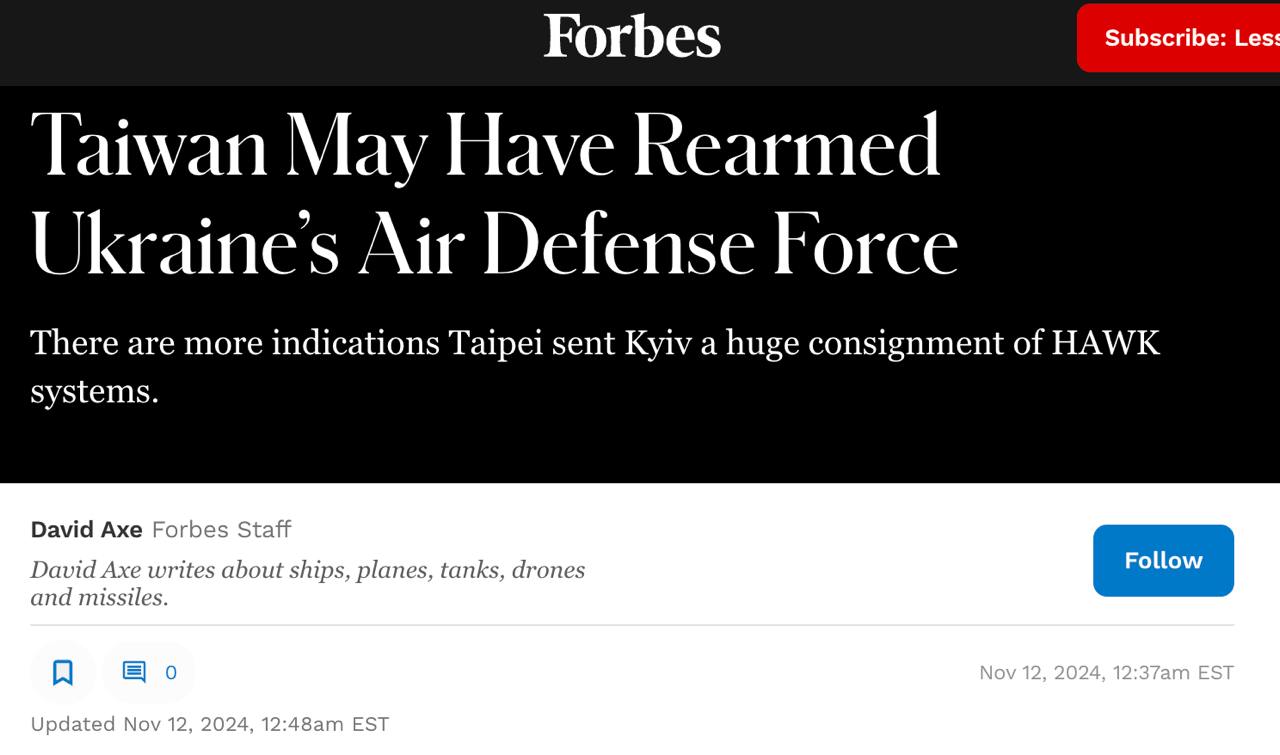This screenshot has height=755, width=1280.
Task: Click the published time "12:37am EST"
Action: pos(1174,673)
